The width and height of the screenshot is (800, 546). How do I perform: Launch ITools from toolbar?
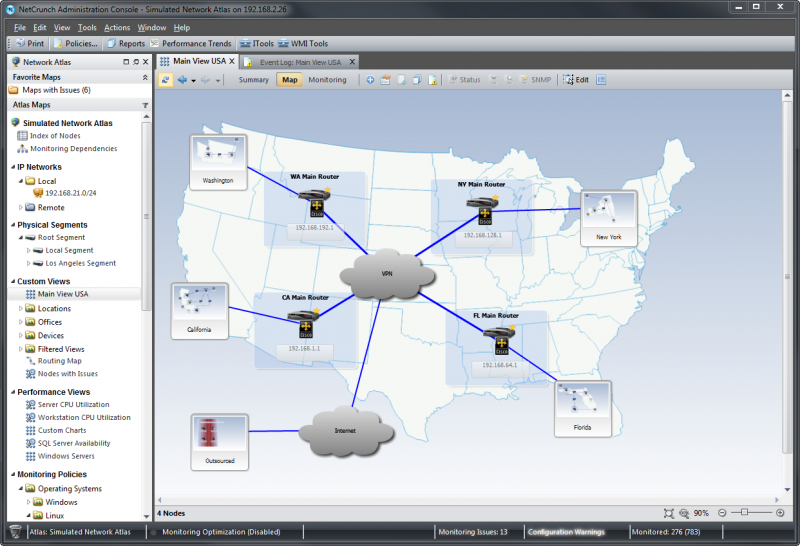pyautogui.click(x=257, y=43)
